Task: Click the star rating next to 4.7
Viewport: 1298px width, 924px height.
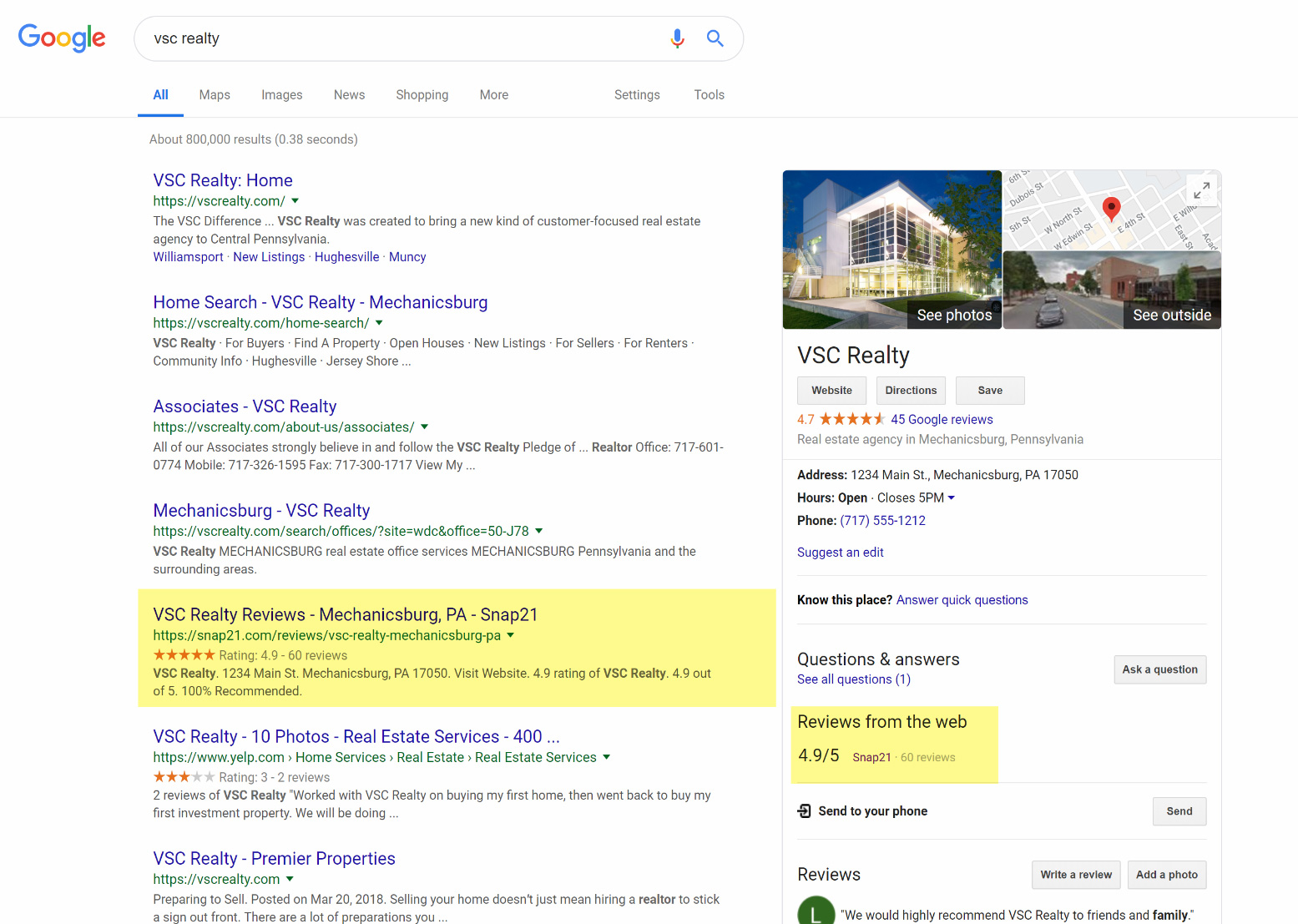Action: coord(851,419)
